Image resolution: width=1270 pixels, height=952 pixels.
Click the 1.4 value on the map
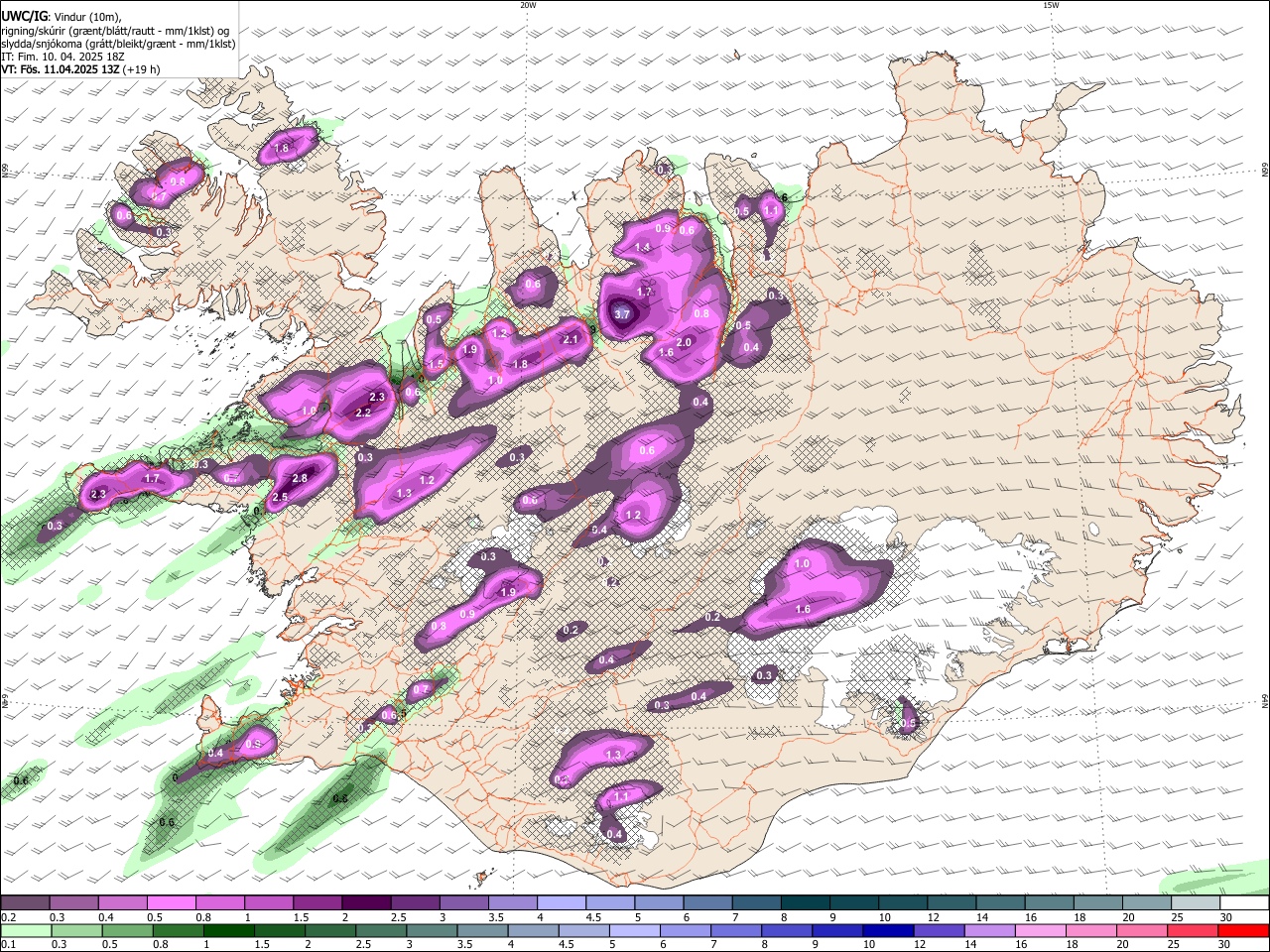point(642,247)
